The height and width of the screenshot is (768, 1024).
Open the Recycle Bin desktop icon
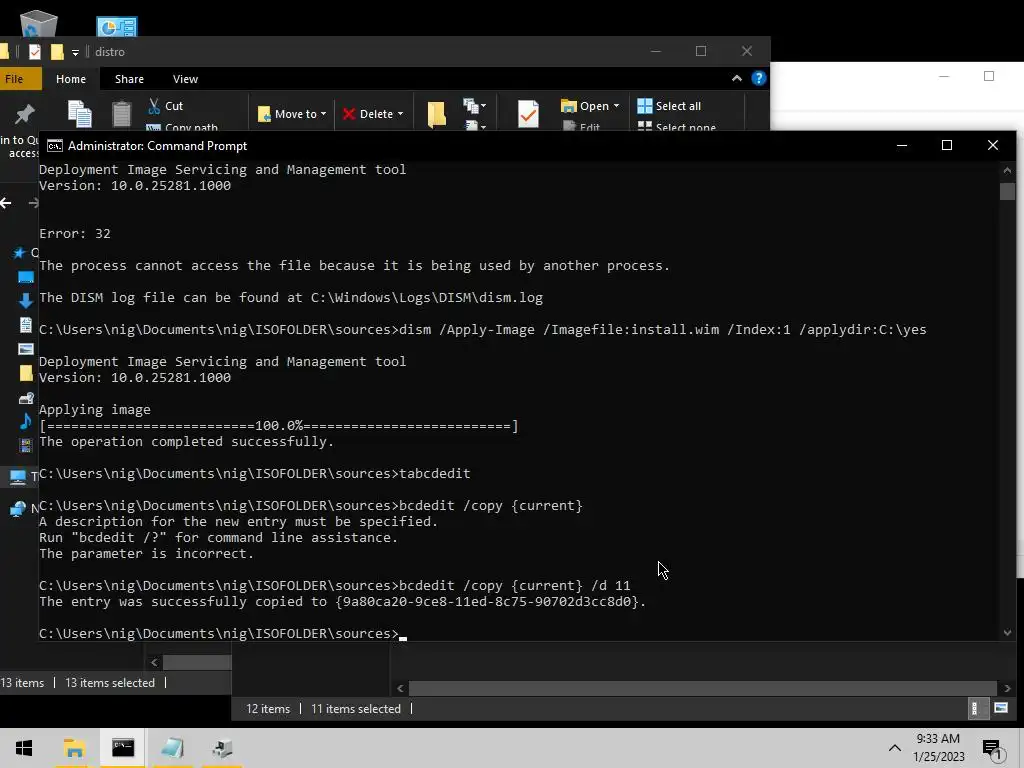(x=39, y=24)
